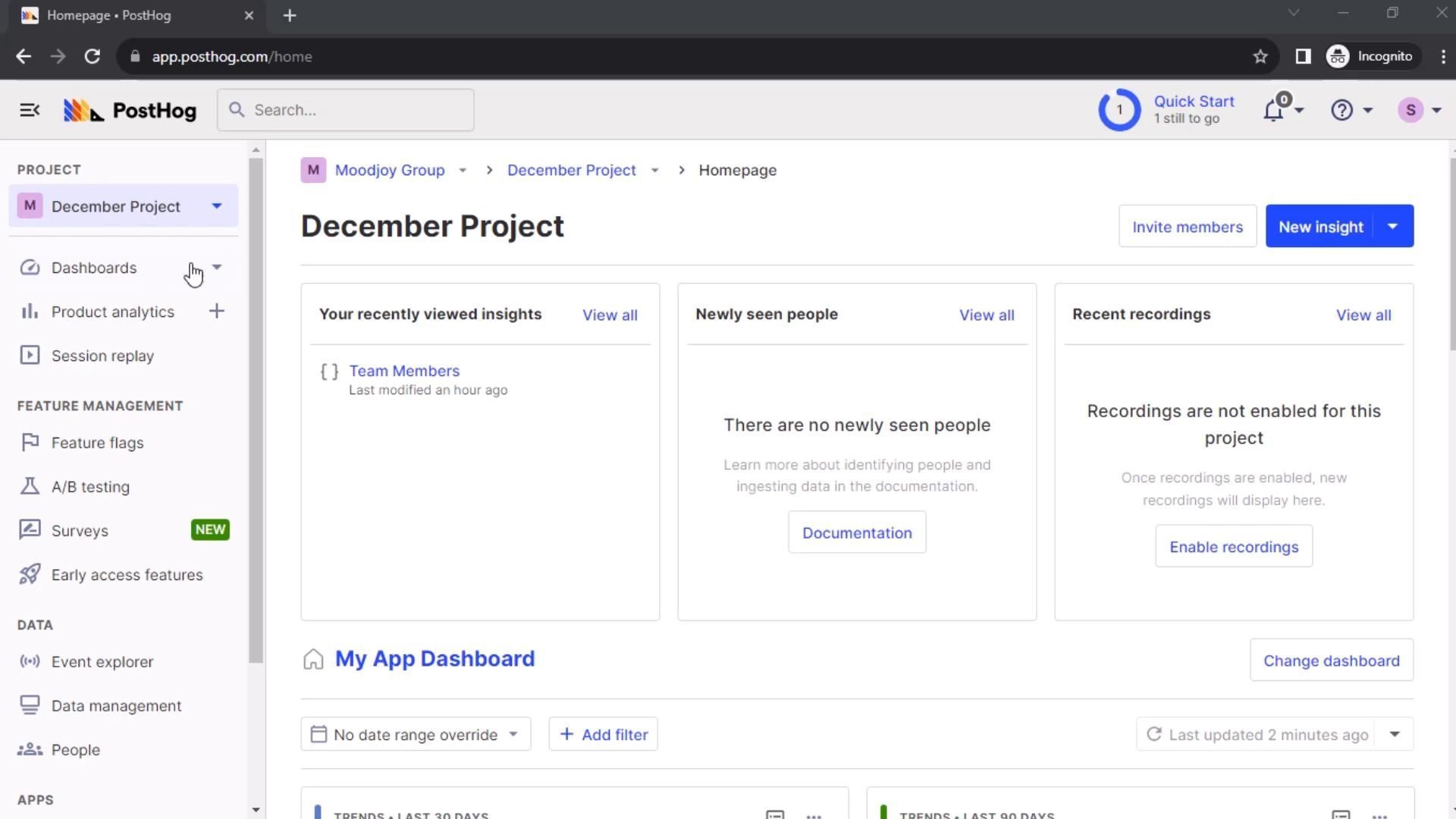Open New insight dropdown arrow
The width and height of the screenshot is (1456, 819).
1392,227
